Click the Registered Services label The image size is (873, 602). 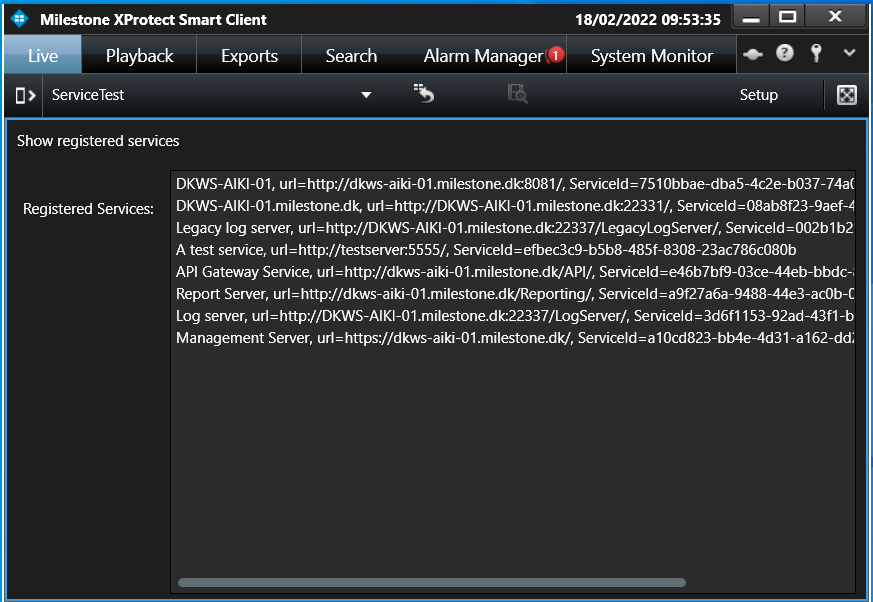tap(88, 209)
